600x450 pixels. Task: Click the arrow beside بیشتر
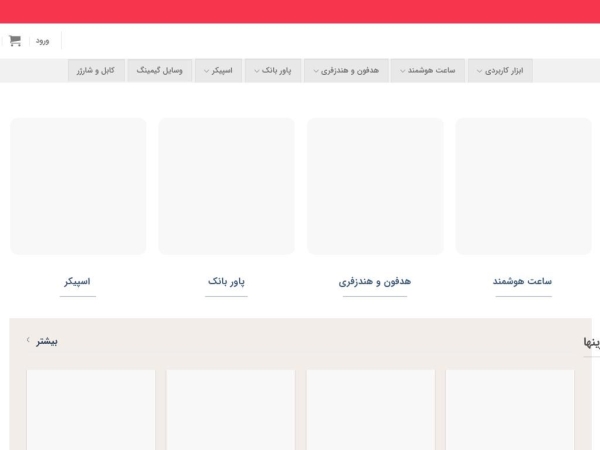point(28,340)
